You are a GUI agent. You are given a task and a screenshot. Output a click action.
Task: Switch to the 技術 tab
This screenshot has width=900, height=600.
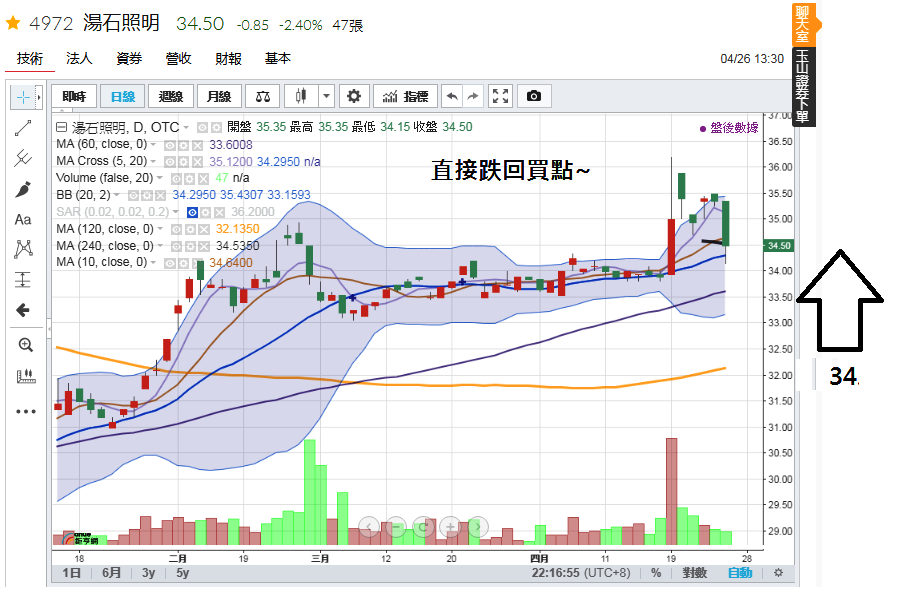(30, 59)
